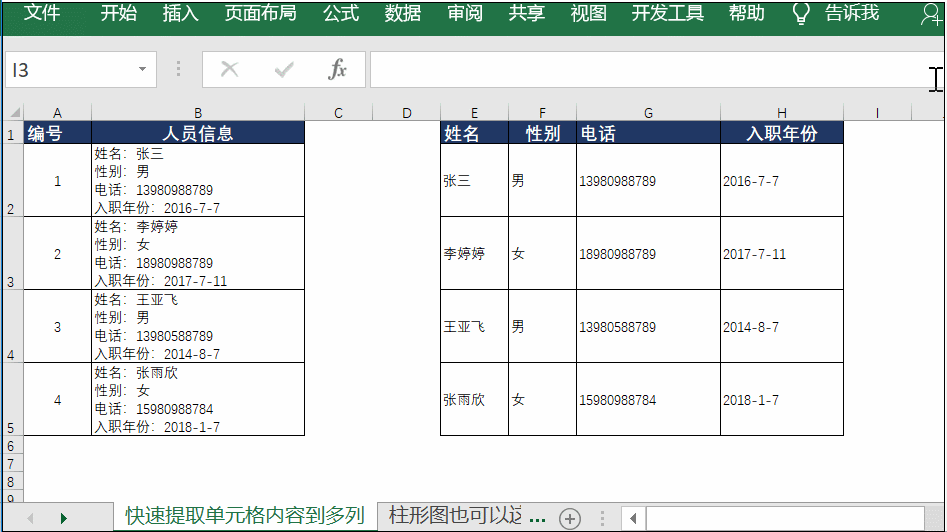The height and width of the screenshot is (532, 947).
Task: Select column E header
Action: click(474, 112)
